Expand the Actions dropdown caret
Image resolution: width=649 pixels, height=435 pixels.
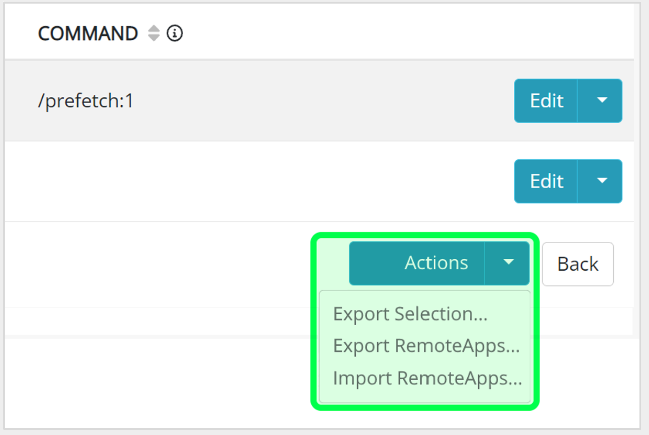coord(508,263)
